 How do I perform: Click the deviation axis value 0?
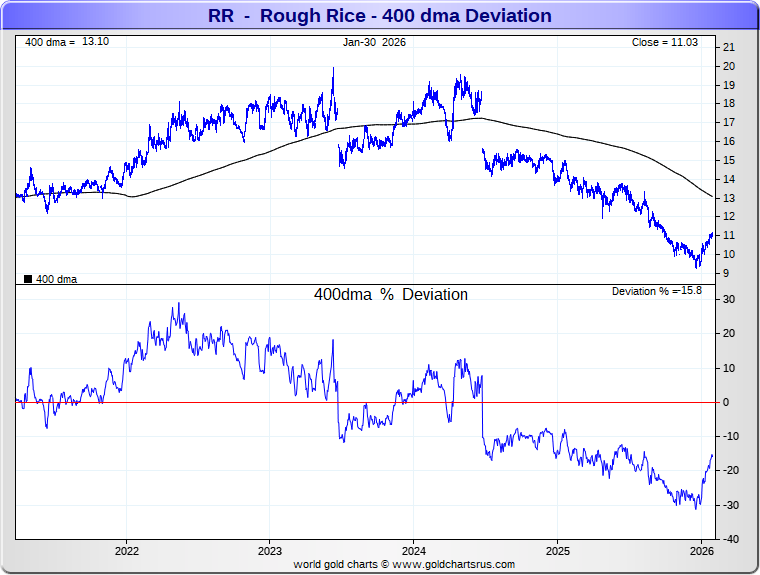click(726, 402)
